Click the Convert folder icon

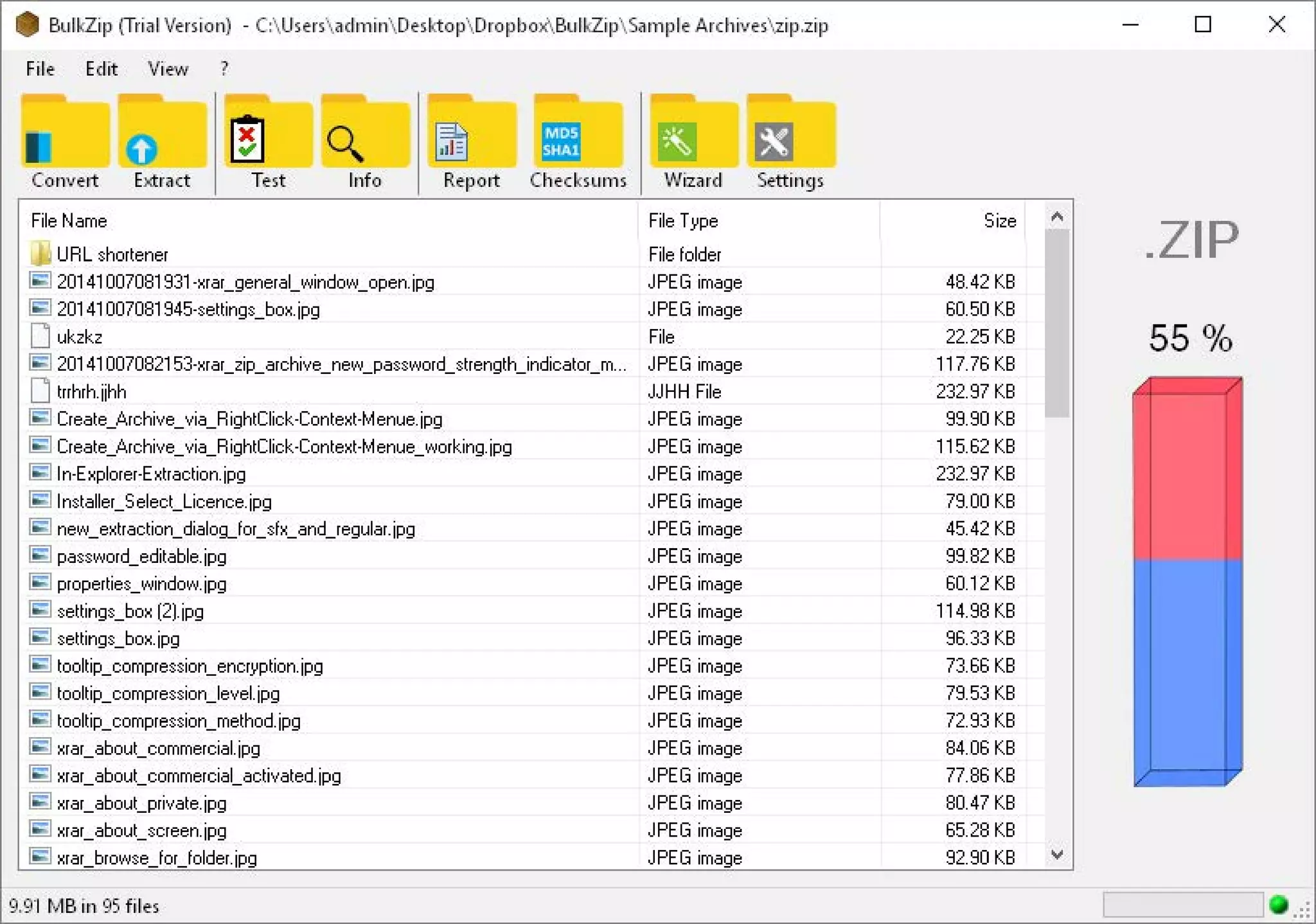pos(64,141)
